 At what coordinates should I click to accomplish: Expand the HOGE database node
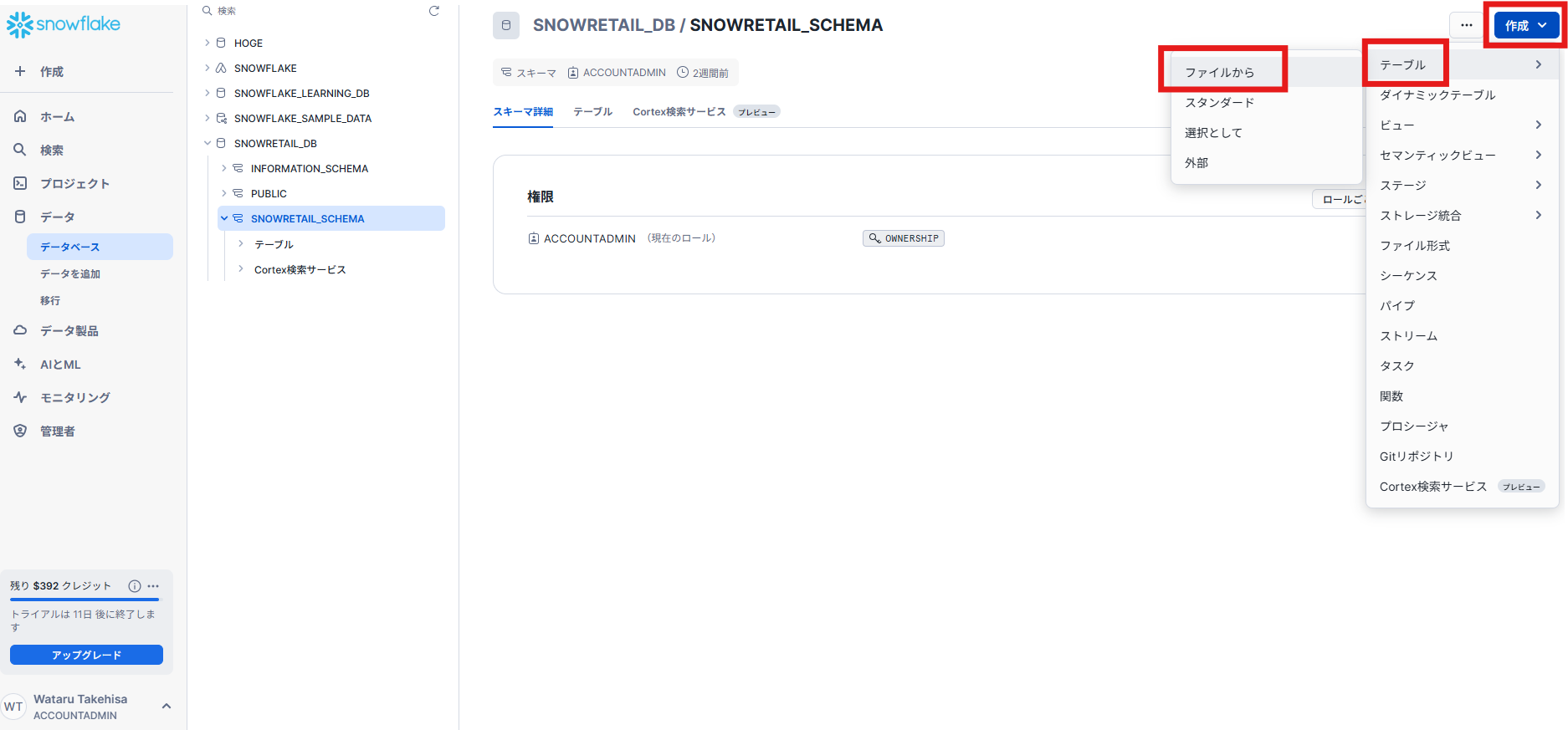coord(208,43)
